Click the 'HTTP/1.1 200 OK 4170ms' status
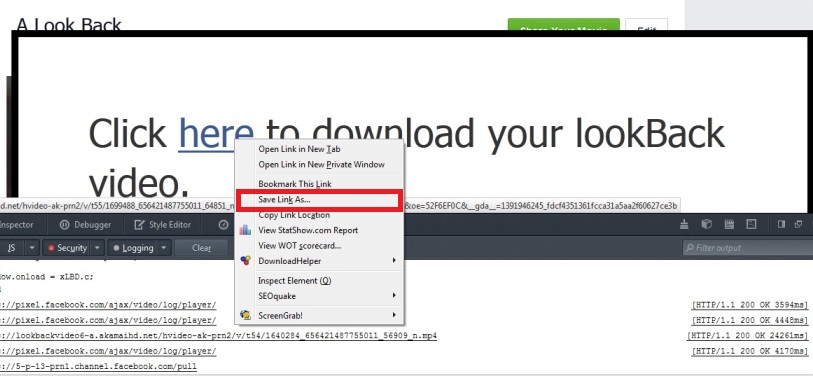Screen dimensions: 813x383 click(750, 351)
